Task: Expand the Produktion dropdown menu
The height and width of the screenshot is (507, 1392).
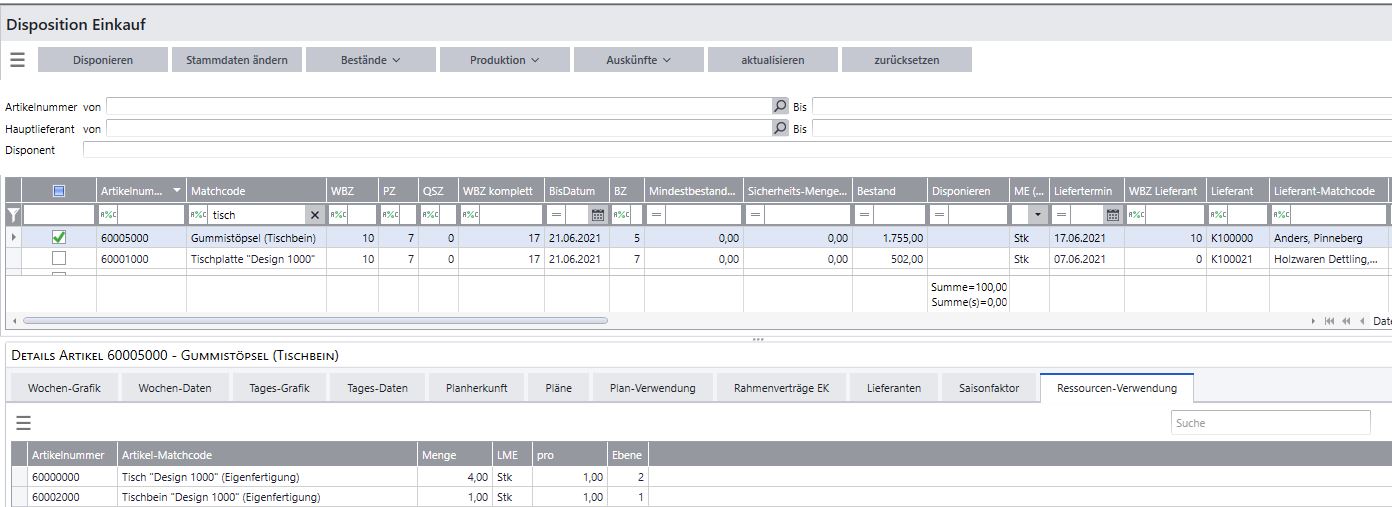Action: (x=504, y=60)
